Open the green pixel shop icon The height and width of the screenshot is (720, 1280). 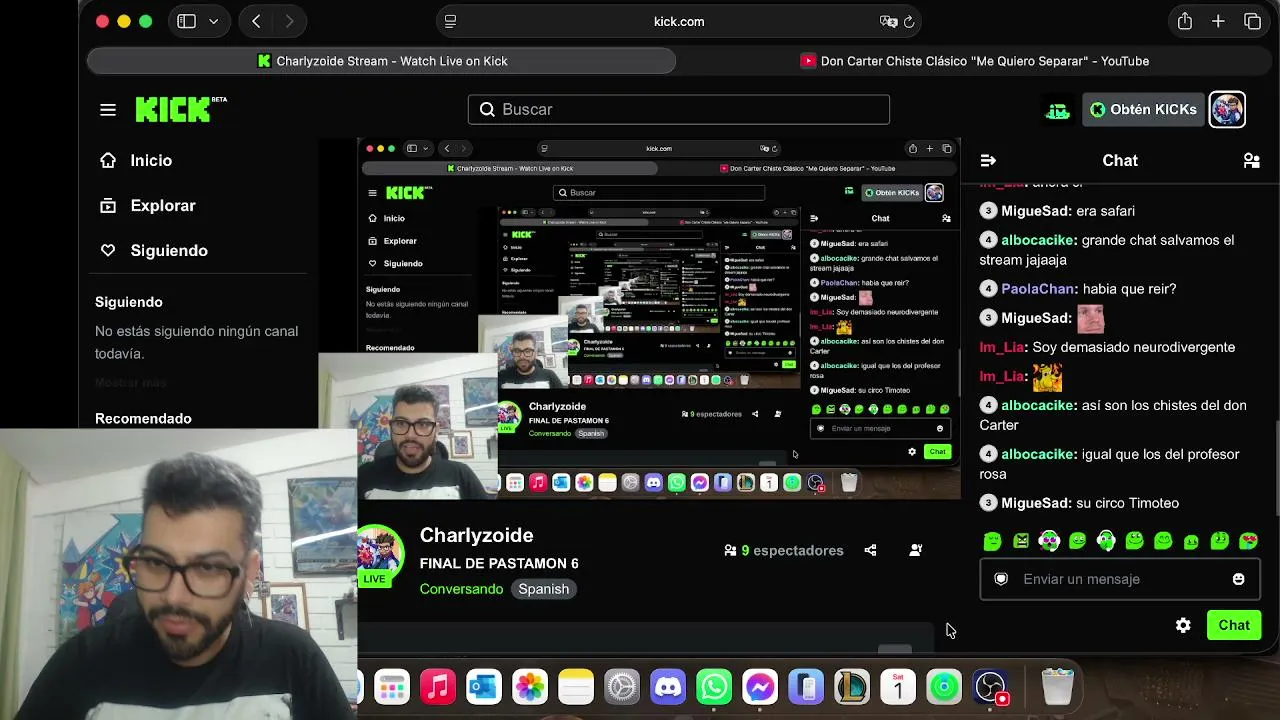[1058, 110]
